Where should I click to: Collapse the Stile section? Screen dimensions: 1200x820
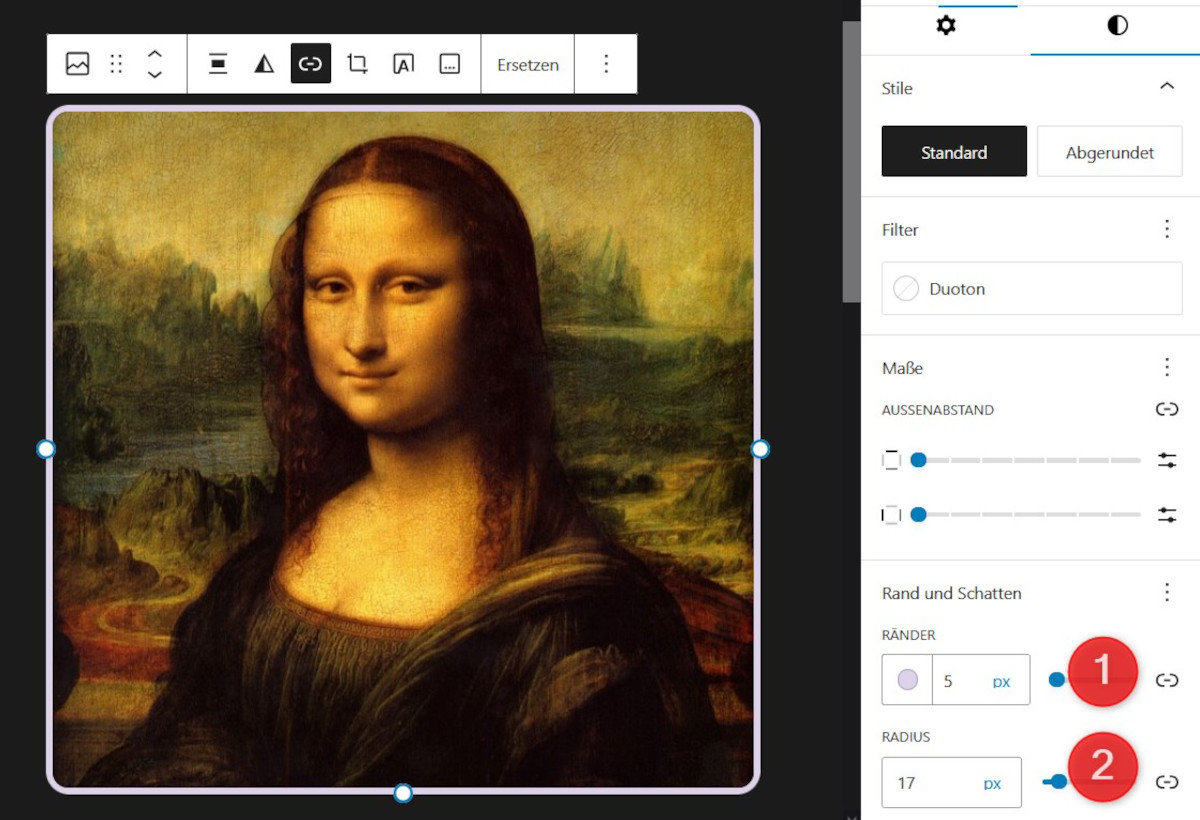[1166, 87]
